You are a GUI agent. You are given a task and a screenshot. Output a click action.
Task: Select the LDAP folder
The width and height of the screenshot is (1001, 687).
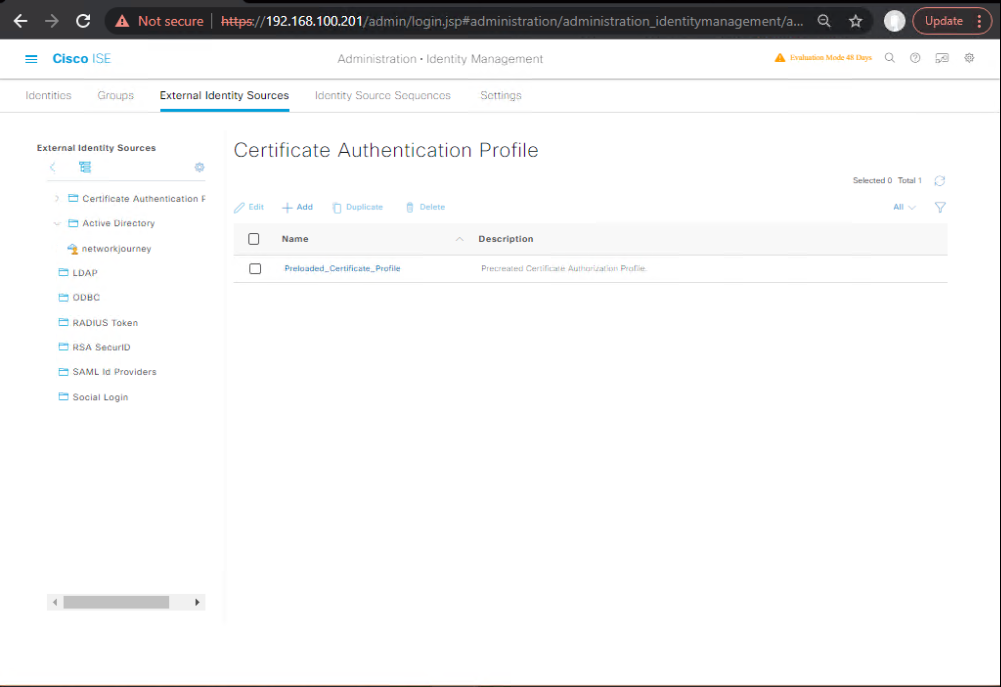coord(78,273)
